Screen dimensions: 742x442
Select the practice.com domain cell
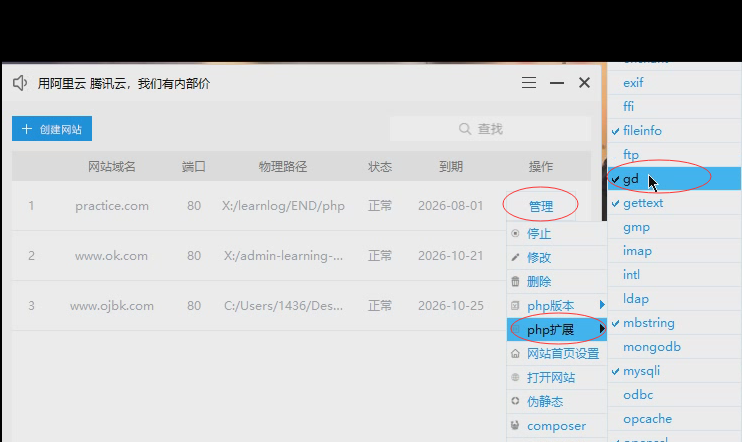coord(112,206)
